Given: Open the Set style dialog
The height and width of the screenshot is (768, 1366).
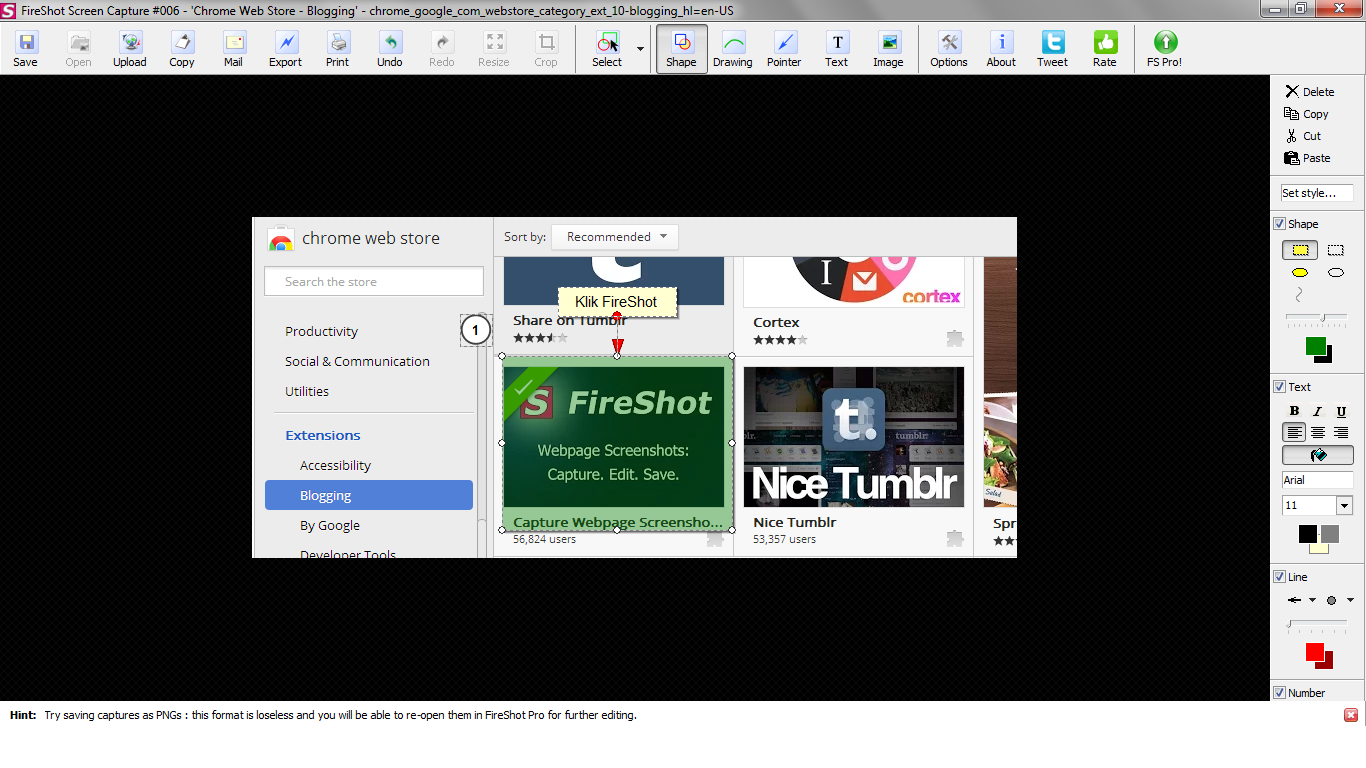Looking at the screenshot, I should coord(1316,193).
